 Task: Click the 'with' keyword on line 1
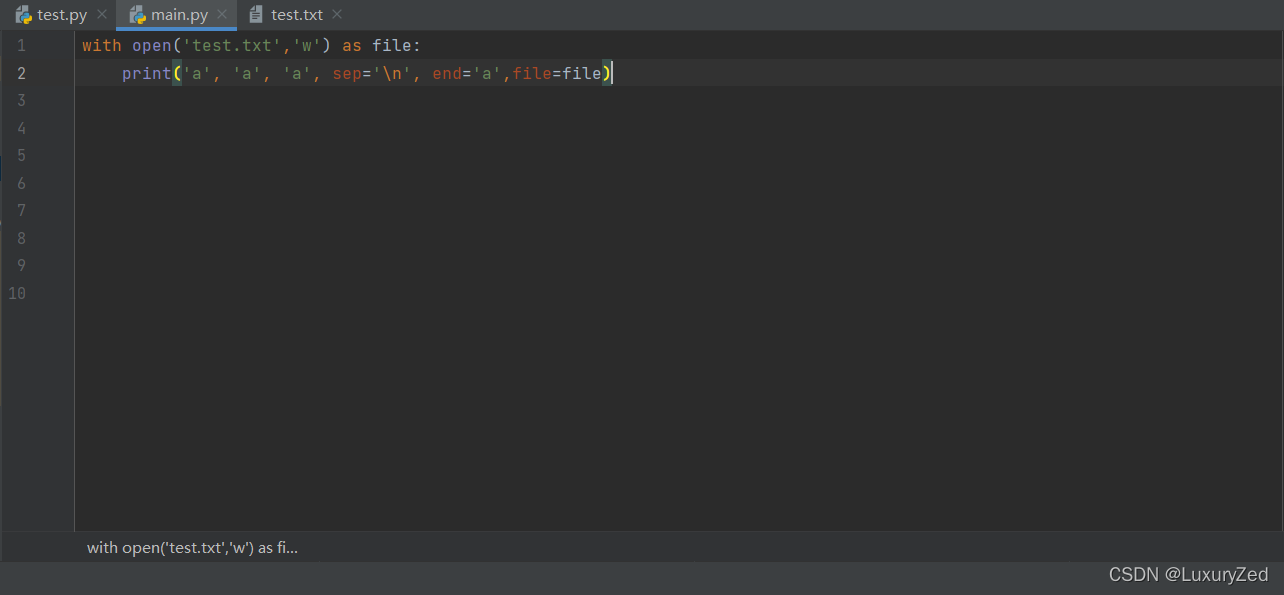click(102, 45)
